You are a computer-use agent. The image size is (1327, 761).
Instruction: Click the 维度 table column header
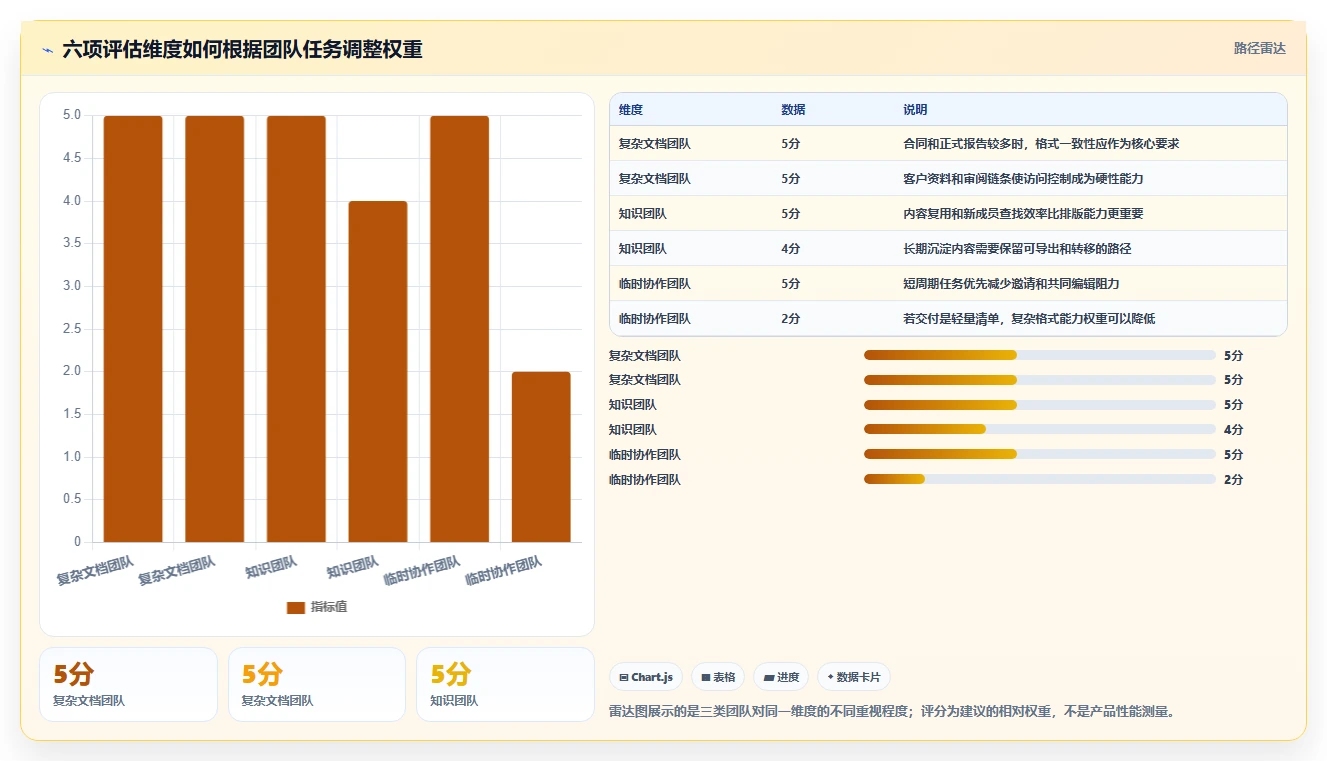631,109
